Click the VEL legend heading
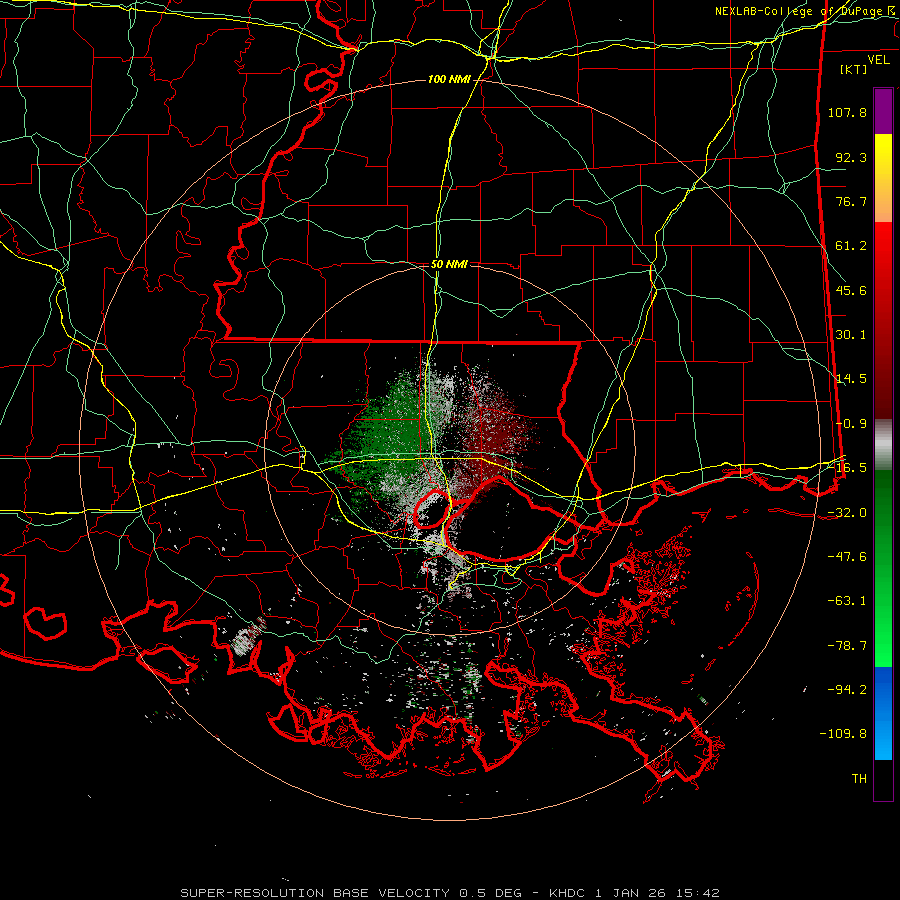 tap(878, 60)
